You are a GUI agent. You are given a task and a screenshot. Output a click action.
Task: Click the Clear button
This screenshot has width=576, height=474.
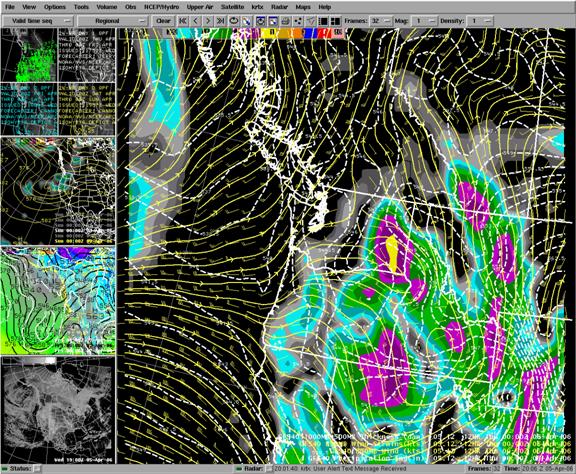[163, 21]
